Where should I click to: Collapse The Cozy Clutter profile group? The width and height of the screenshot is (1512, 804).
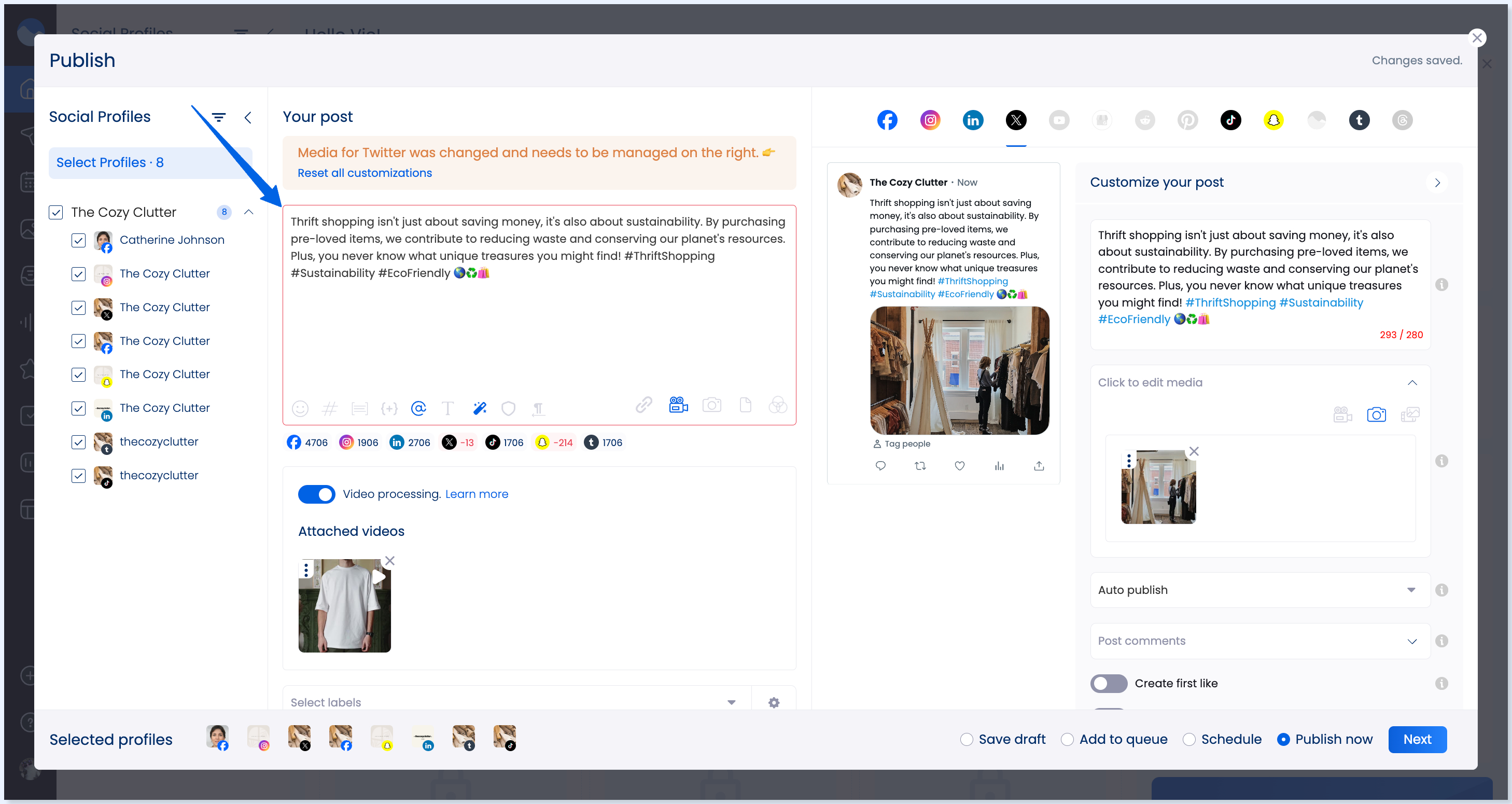point(248,212)
